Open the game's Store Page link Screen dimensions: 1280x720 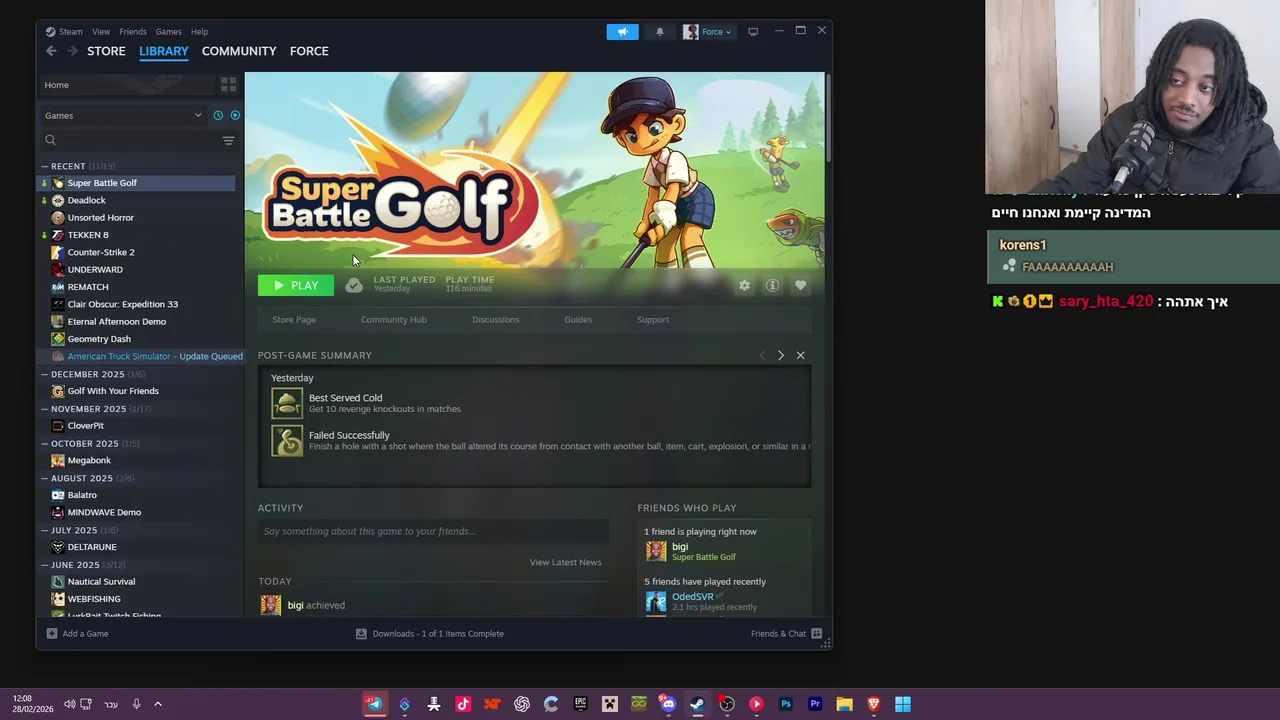click(294, 320)
